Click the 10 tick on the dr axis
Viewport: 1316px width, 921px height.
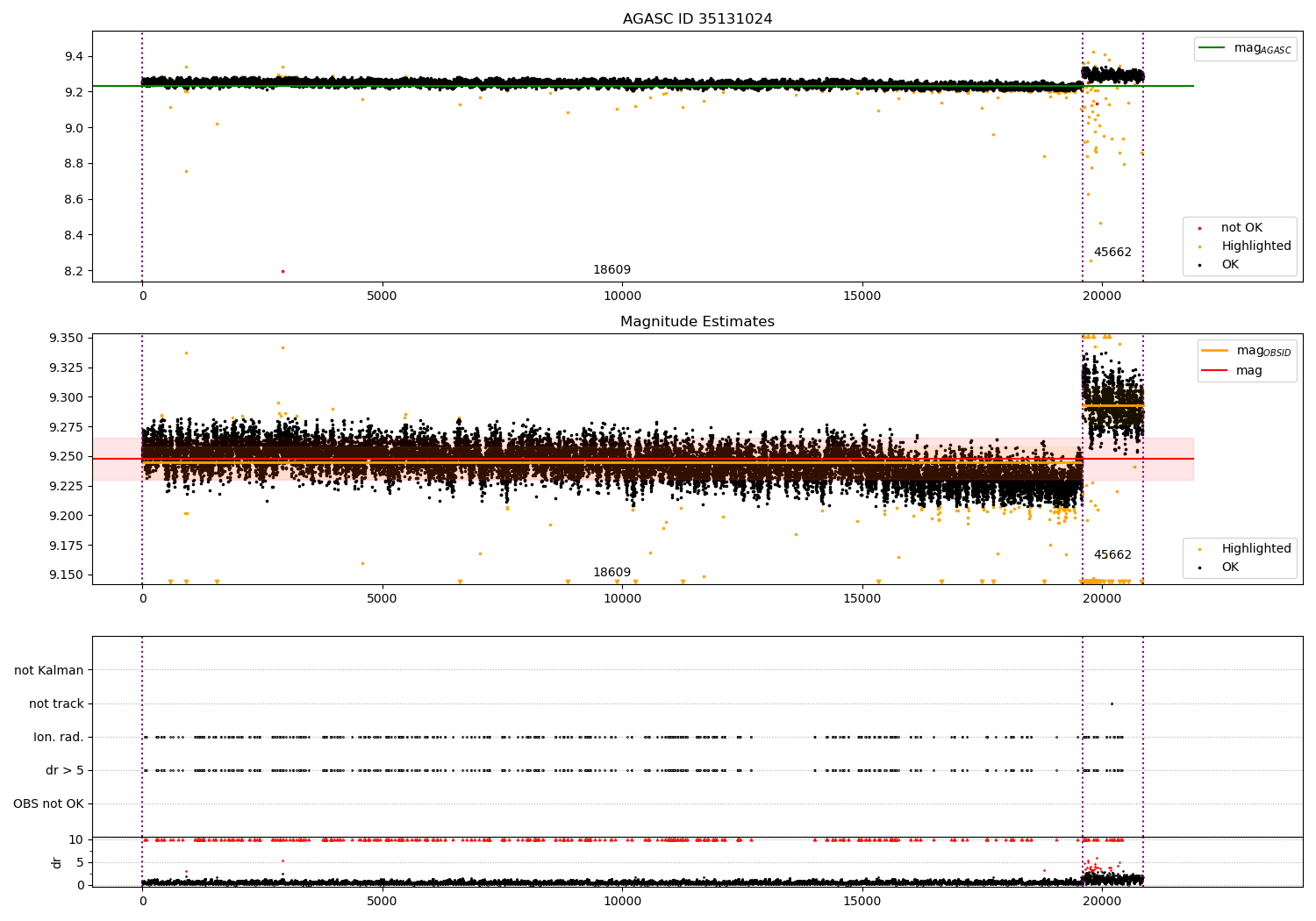click(76, 840)
